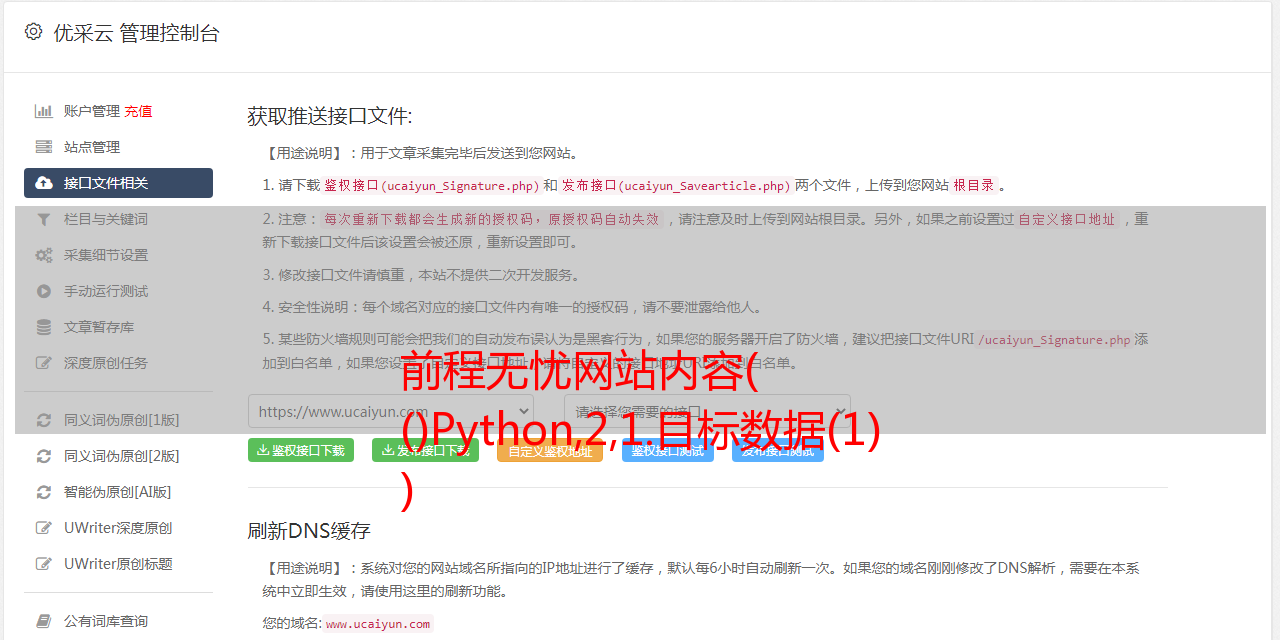The width and height of the screenshot is (1280, 640).
Task: Expand the https://www.ucaiyun.com domain dropdown
Action: click(x=391, y=411)
